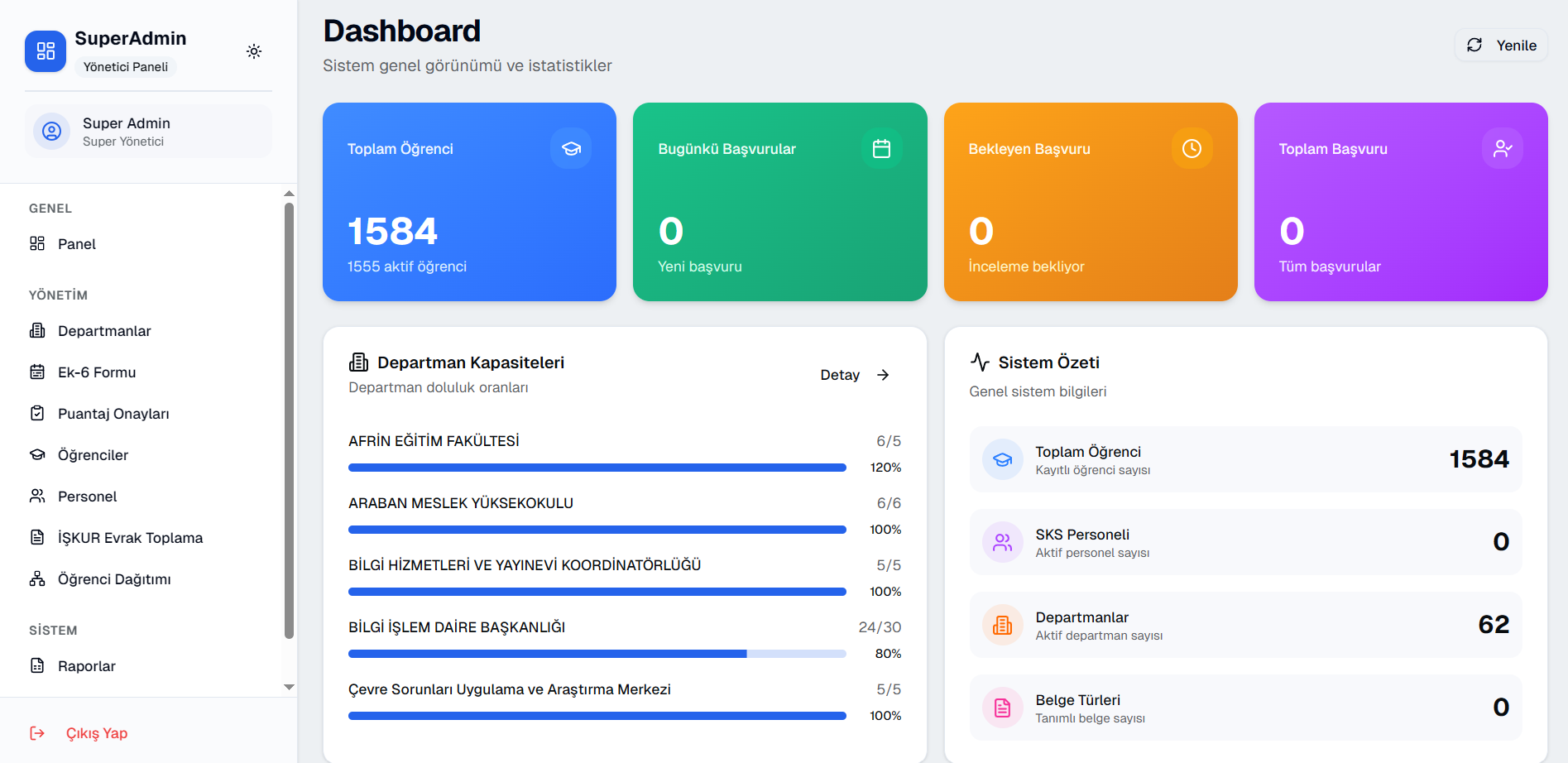Click the Kayıtlı öğrenci sayısı subtitle

coord(1093,470)
